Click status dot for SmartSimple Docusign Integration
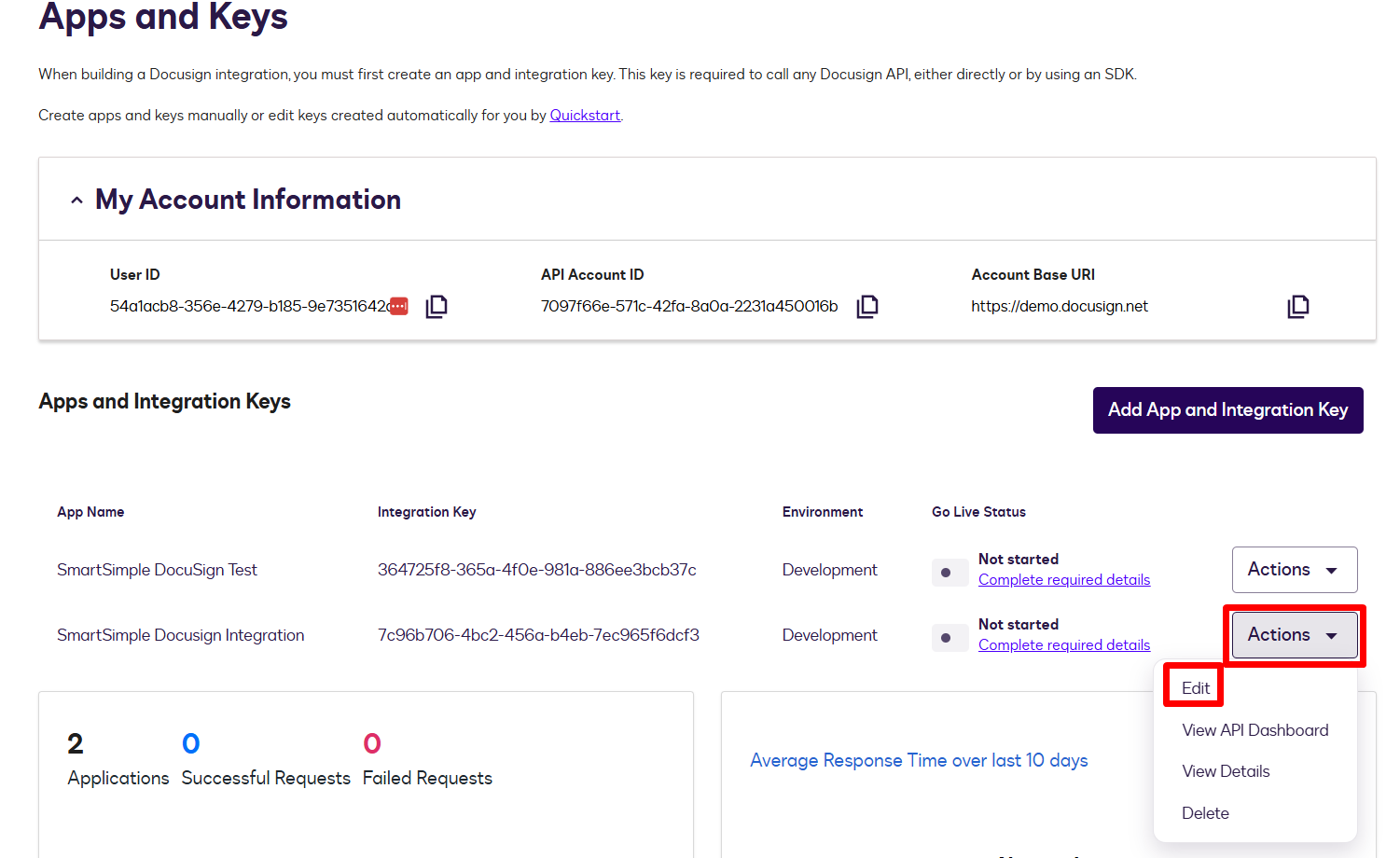Screen dimensions: 1400x858 (x=946, y=637)
